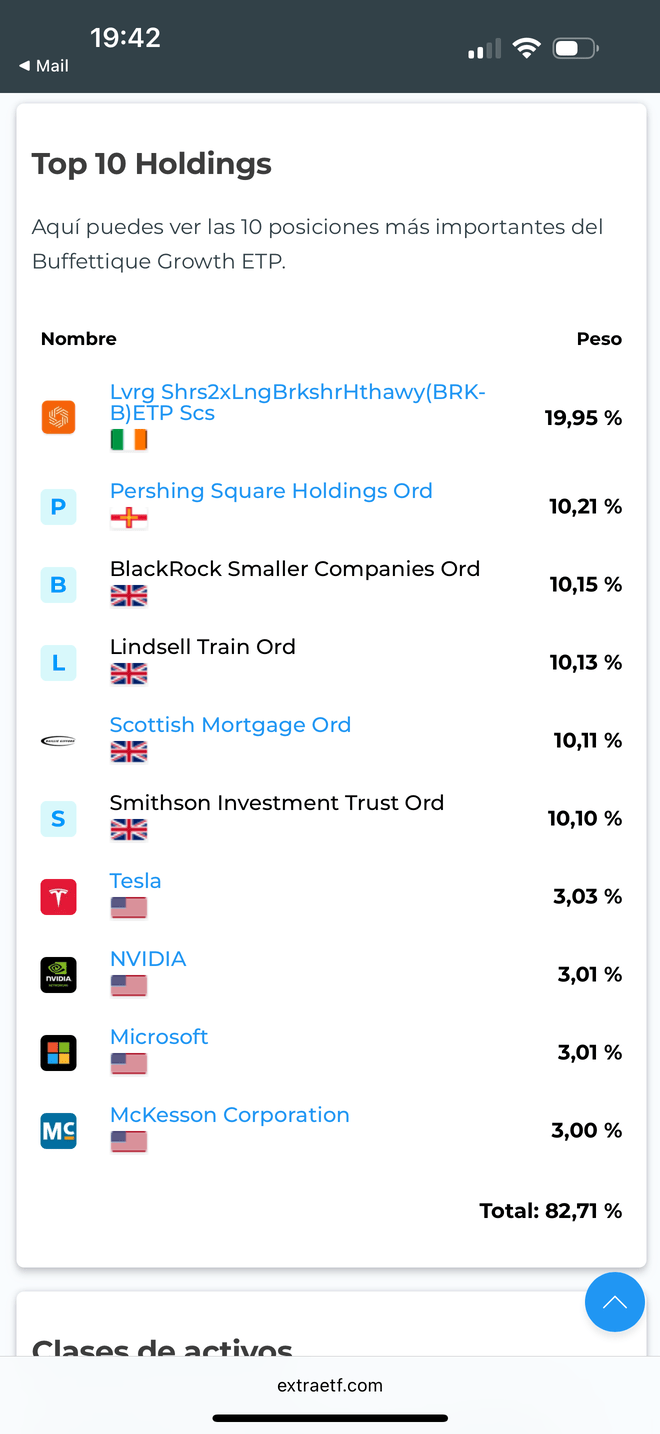Open the Lvrg Shrs2xLngBrkshrHthawy ETP link
Screen dimensions: 660x1434
297,402
